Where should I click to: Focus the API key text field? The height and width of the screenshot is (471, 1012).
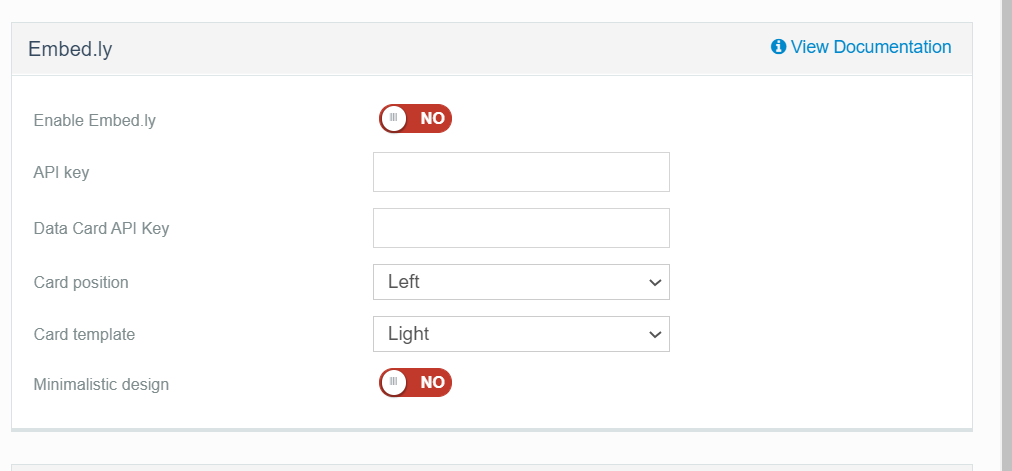[x=521, y=172]
